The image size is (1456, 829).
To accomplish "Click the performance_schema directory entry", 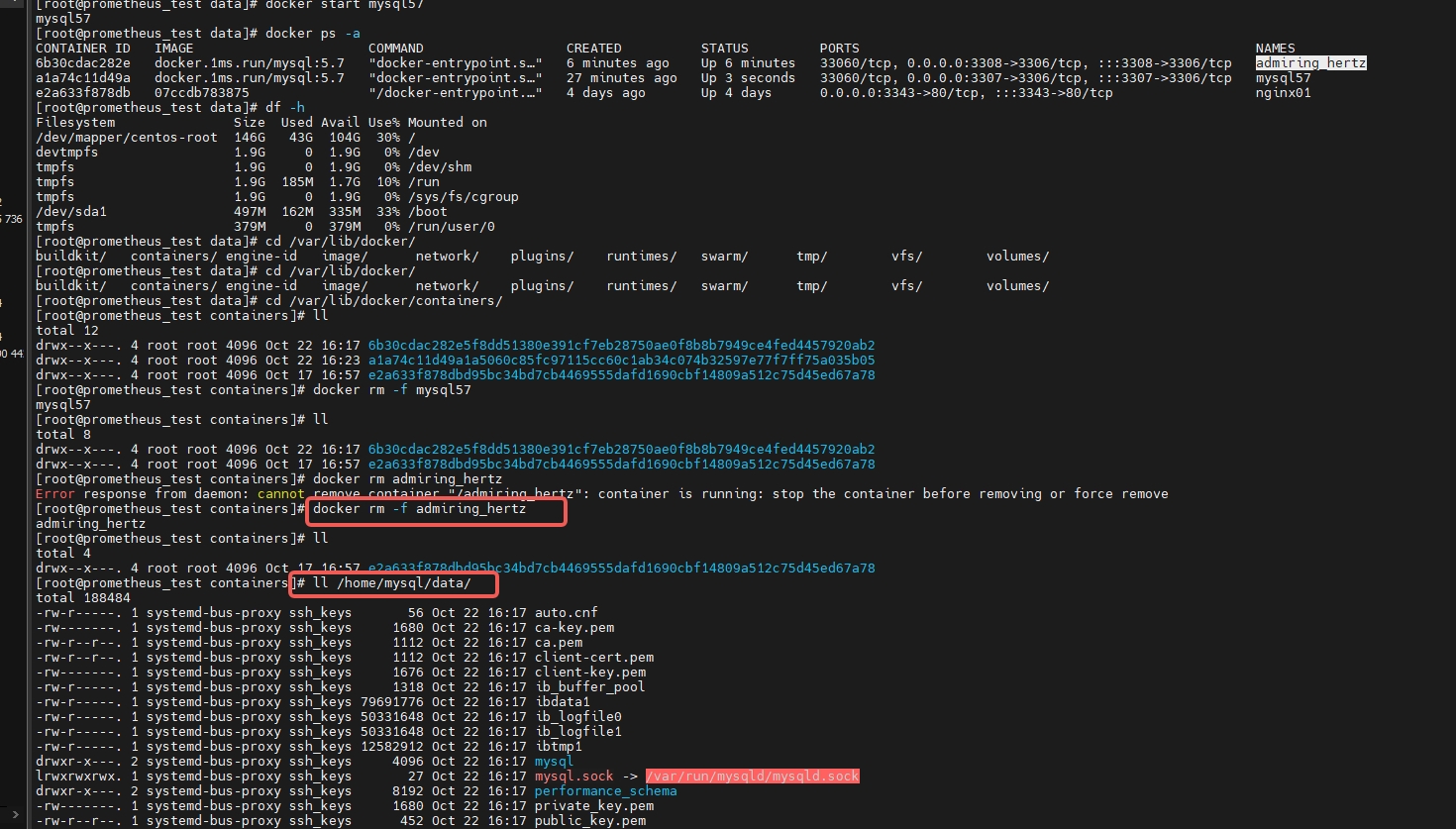I will click(x=605, y=791).
